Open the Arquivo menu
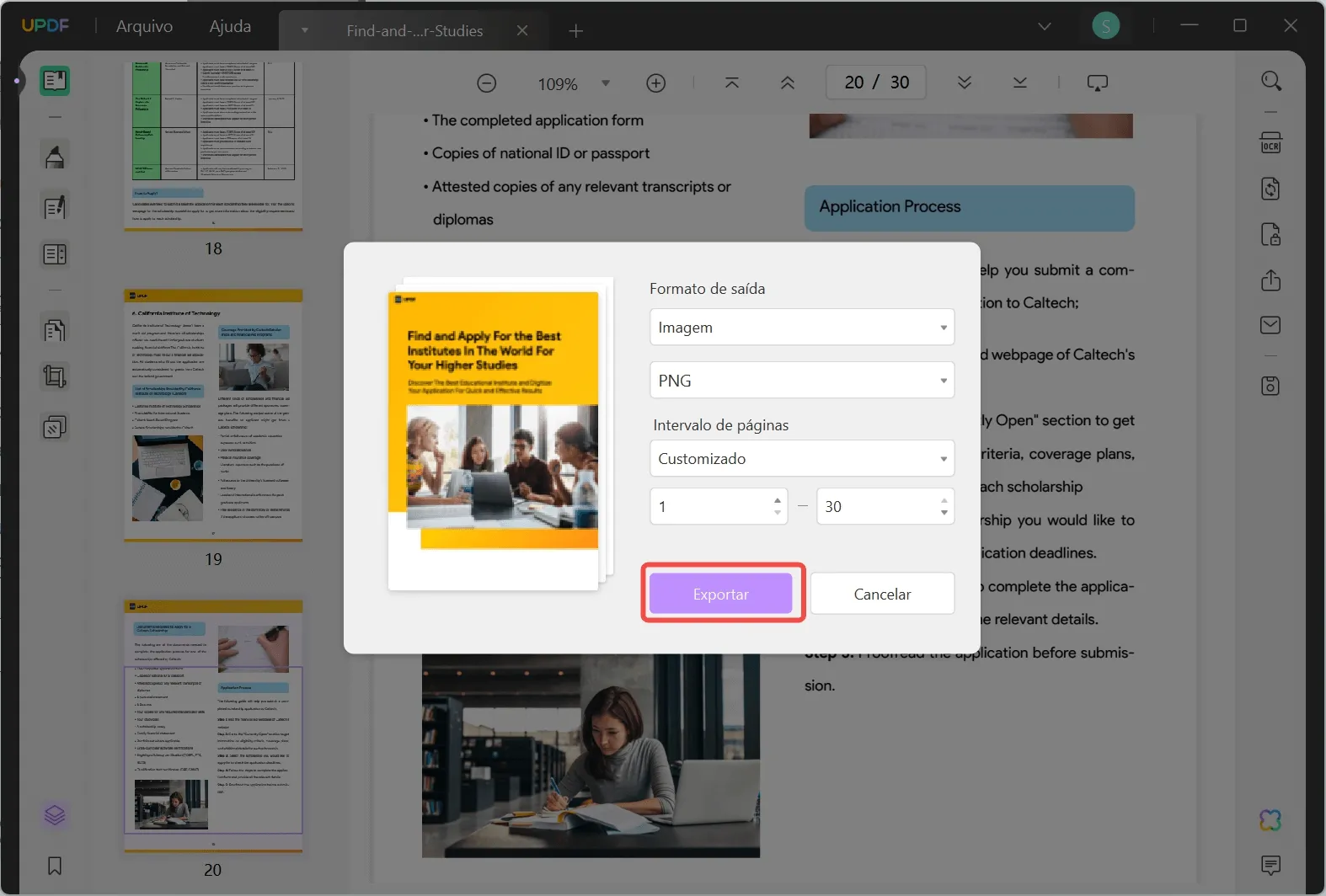Image resolution: width=1326 pixels, height=896 pixels. pos(144,26)
